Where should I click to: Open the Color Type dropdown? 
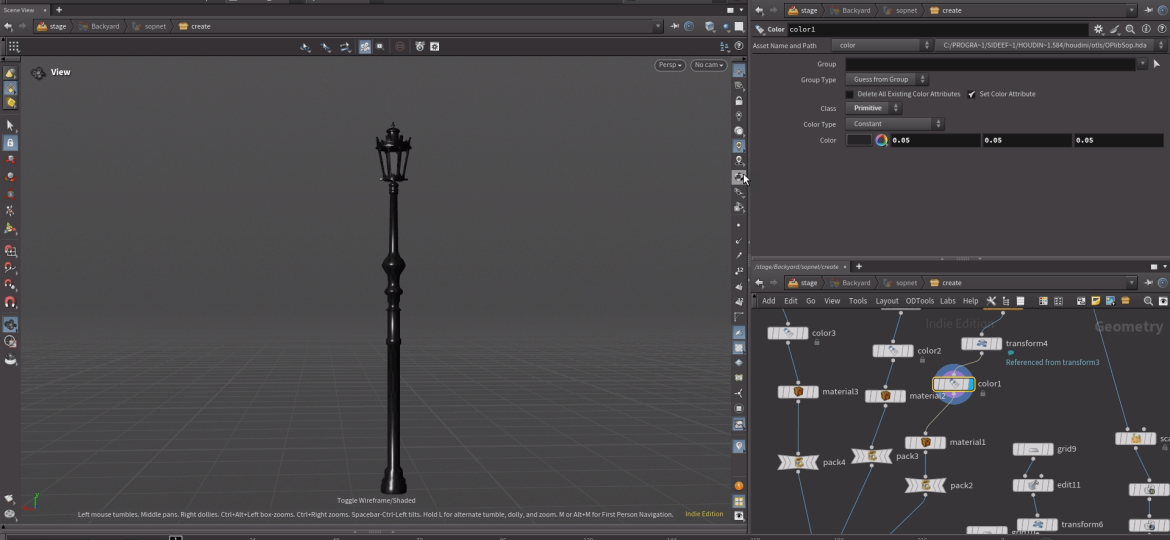(895, 124)
